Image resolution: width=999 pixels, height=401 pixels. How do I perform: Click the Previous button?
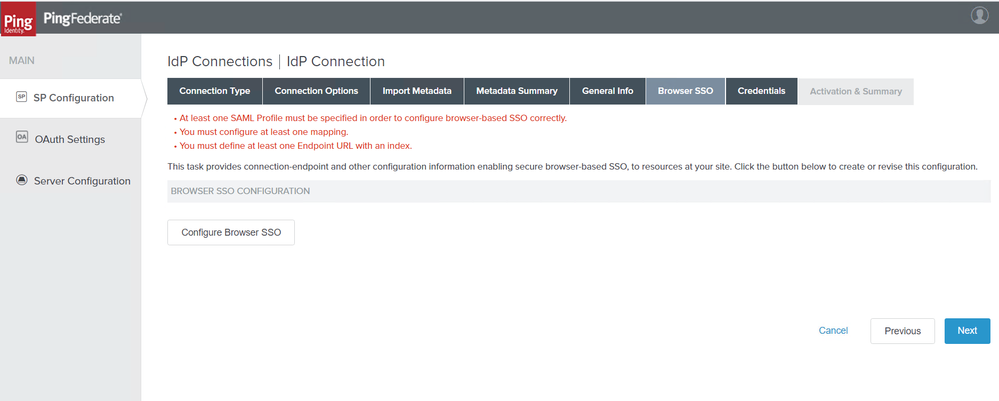902,331
